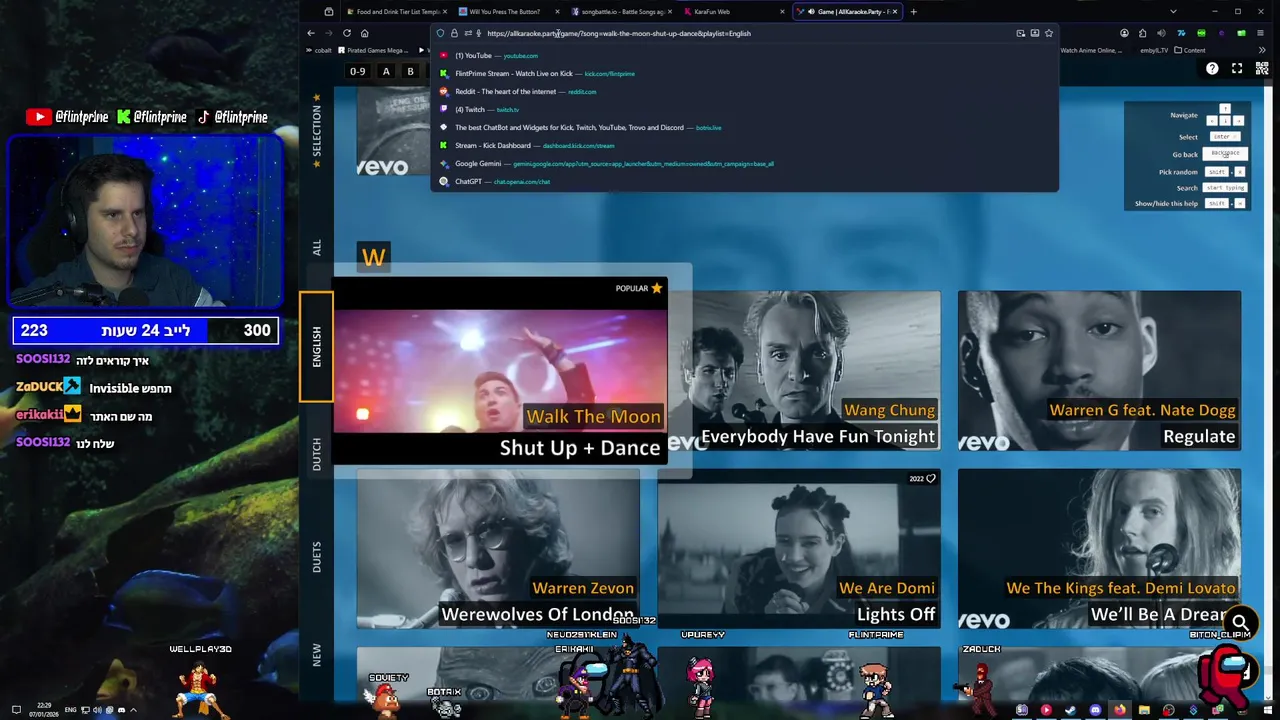Toggle favorite heart on Lights Off
Screen dimensions: 1280x720
930,479
